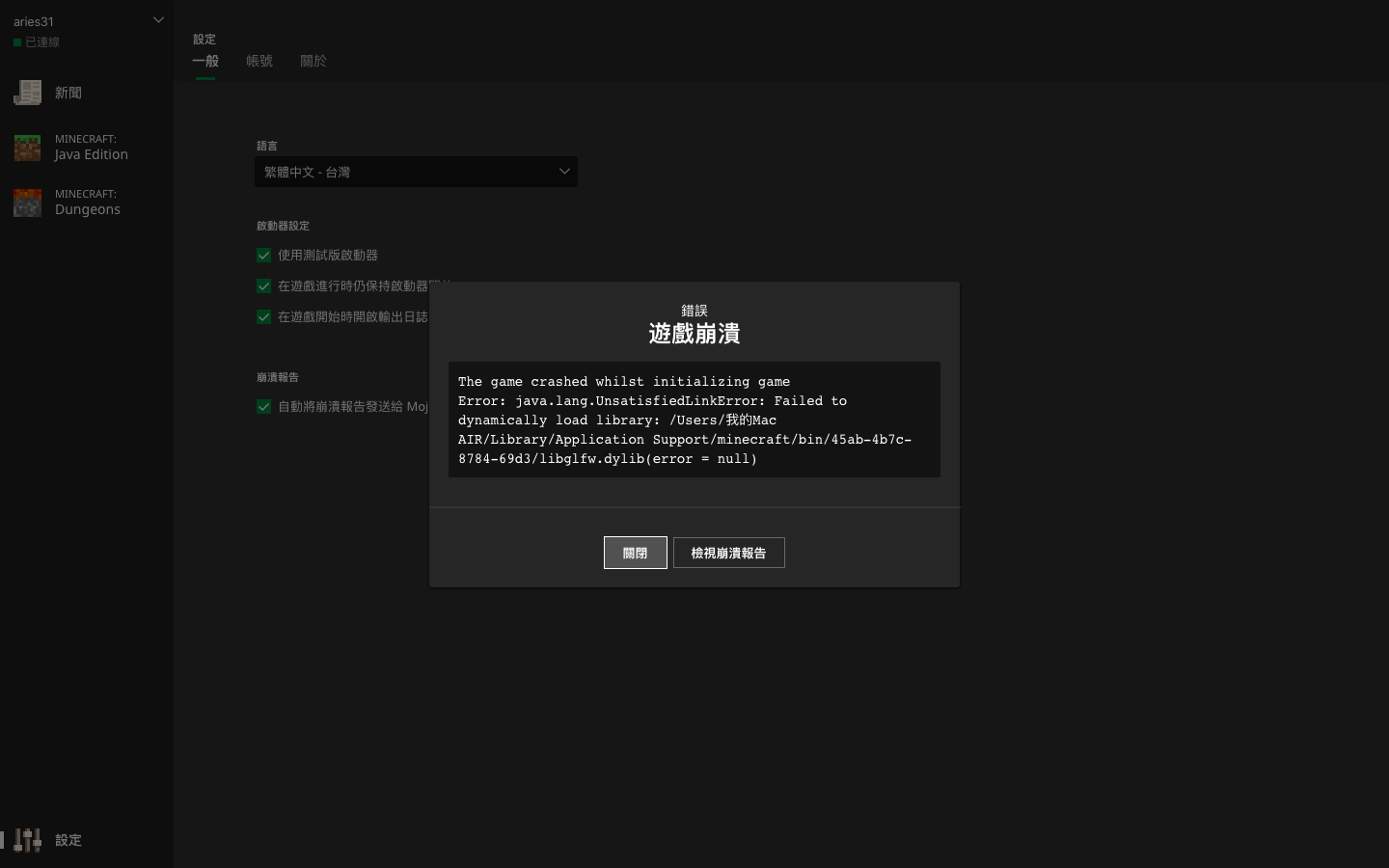Toggle 自動將崩潰報告發送給 Mojang checkbox

click(263, 407)
